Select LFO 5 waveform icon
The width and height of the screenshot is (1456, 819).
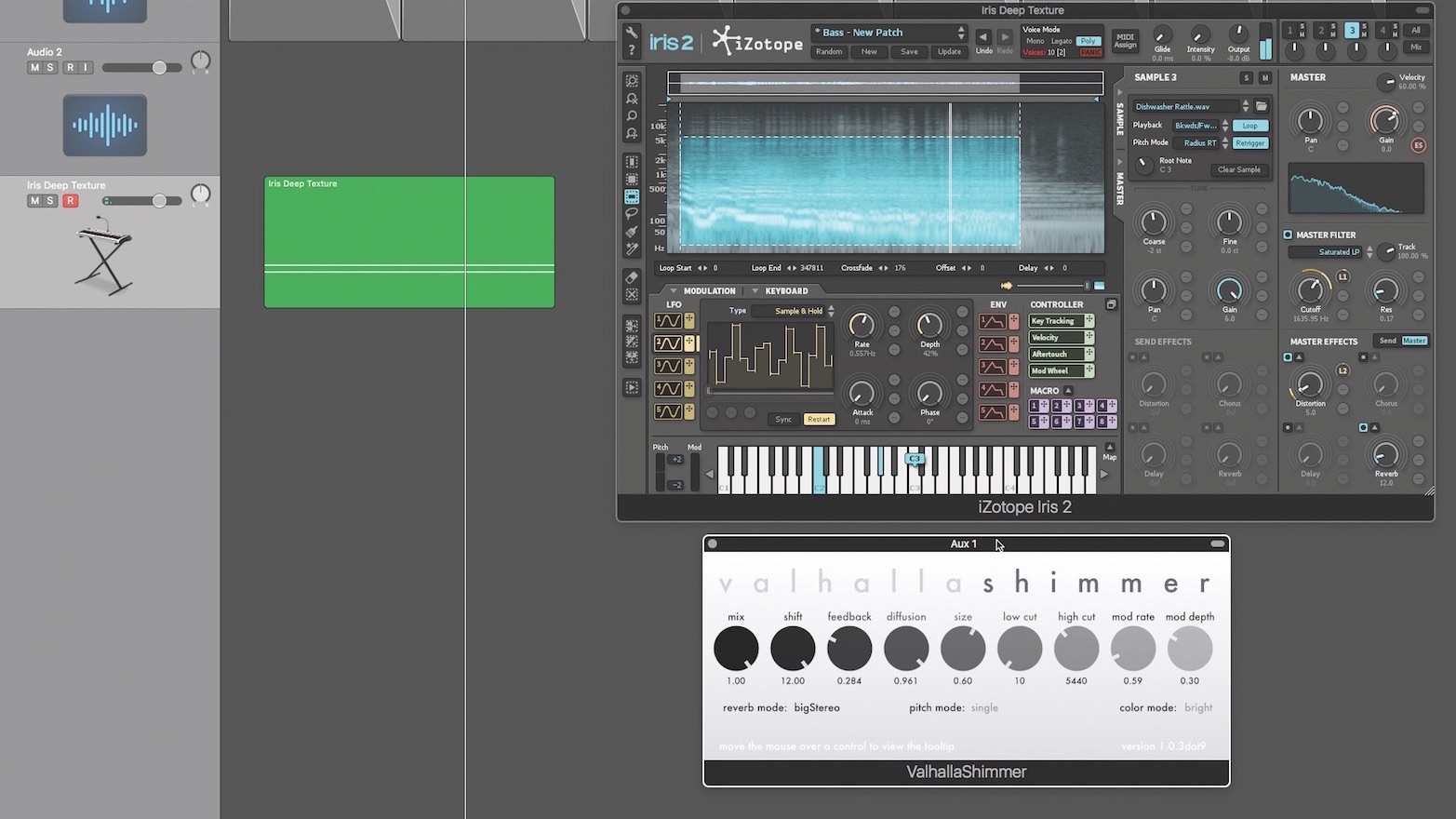click(668, 411)
